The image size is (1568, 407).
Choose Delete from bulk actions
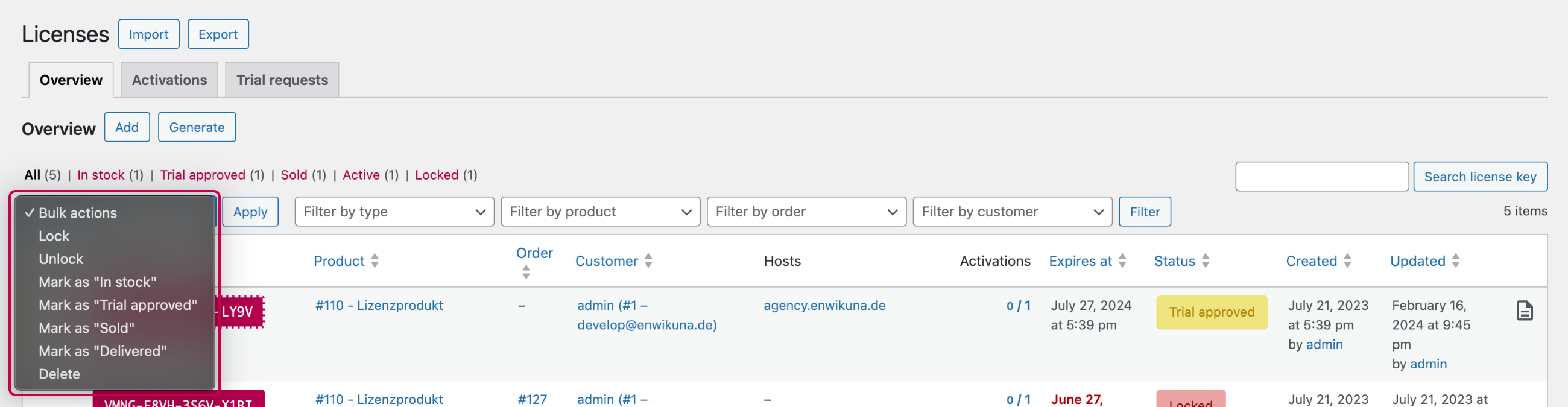click(x=115, y=375)
